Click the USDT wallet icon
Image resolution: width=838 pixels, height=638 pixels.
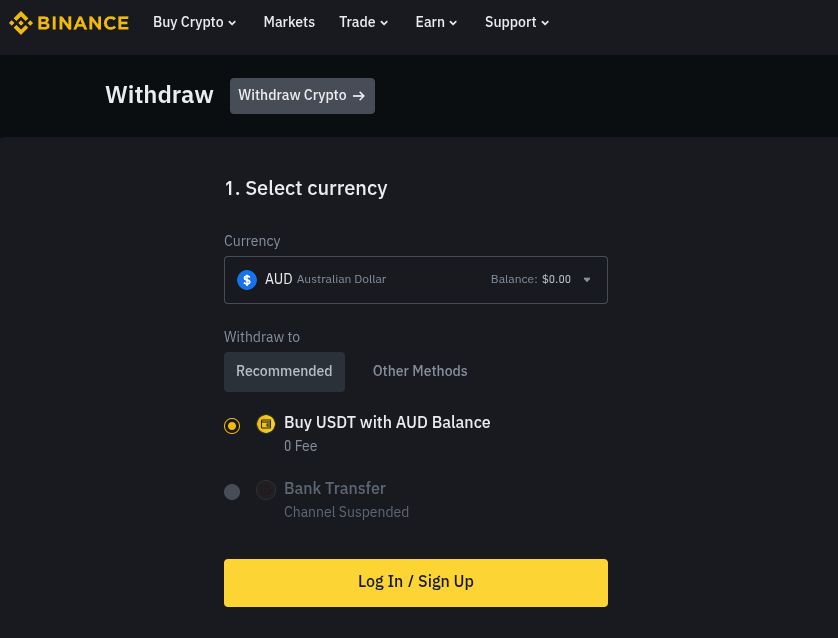coord(266,424)
